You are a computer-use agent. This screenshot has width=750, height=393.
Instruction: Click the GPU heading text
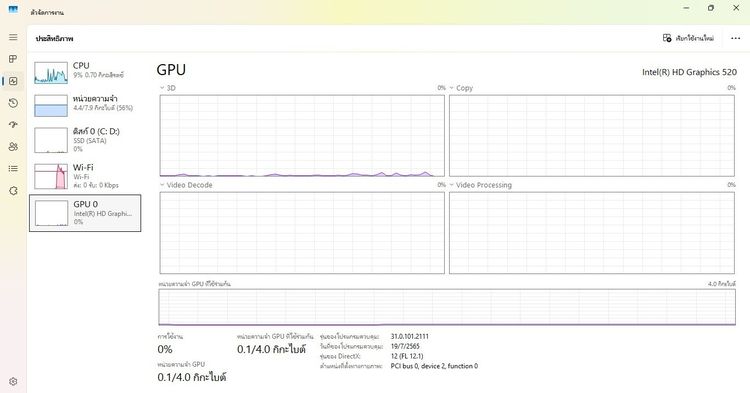pos(171,70)
